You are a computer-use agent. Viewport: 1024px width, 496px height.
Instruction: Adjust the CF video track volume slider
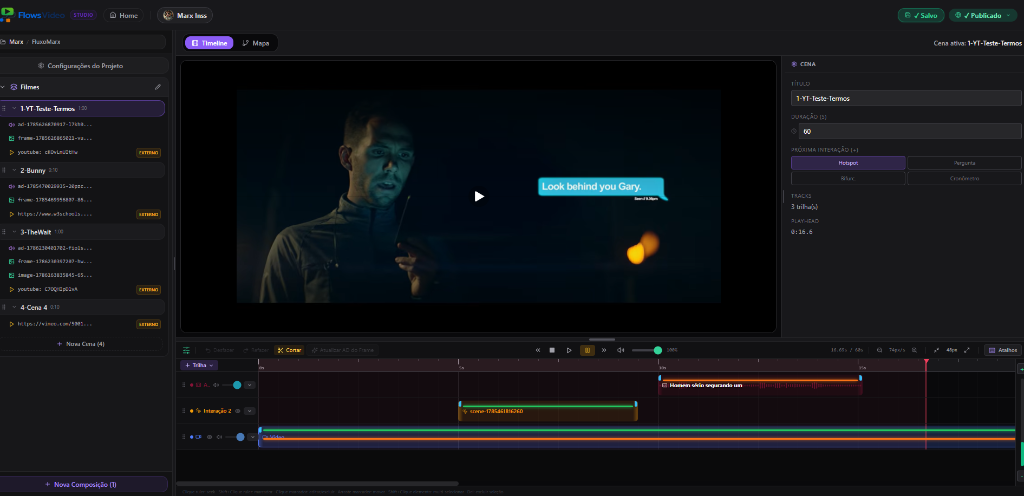point(235,437)
